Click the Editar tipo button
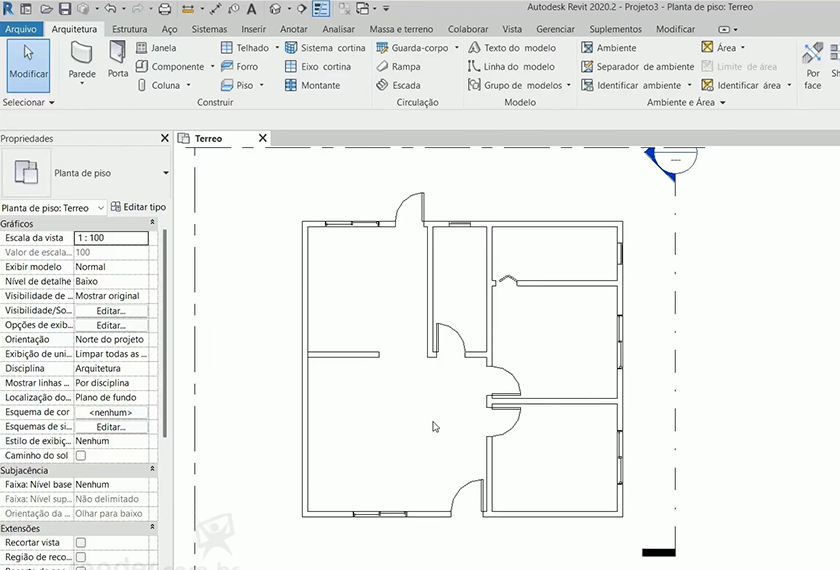This screenshot has height=570, width=840. (138, 207)
